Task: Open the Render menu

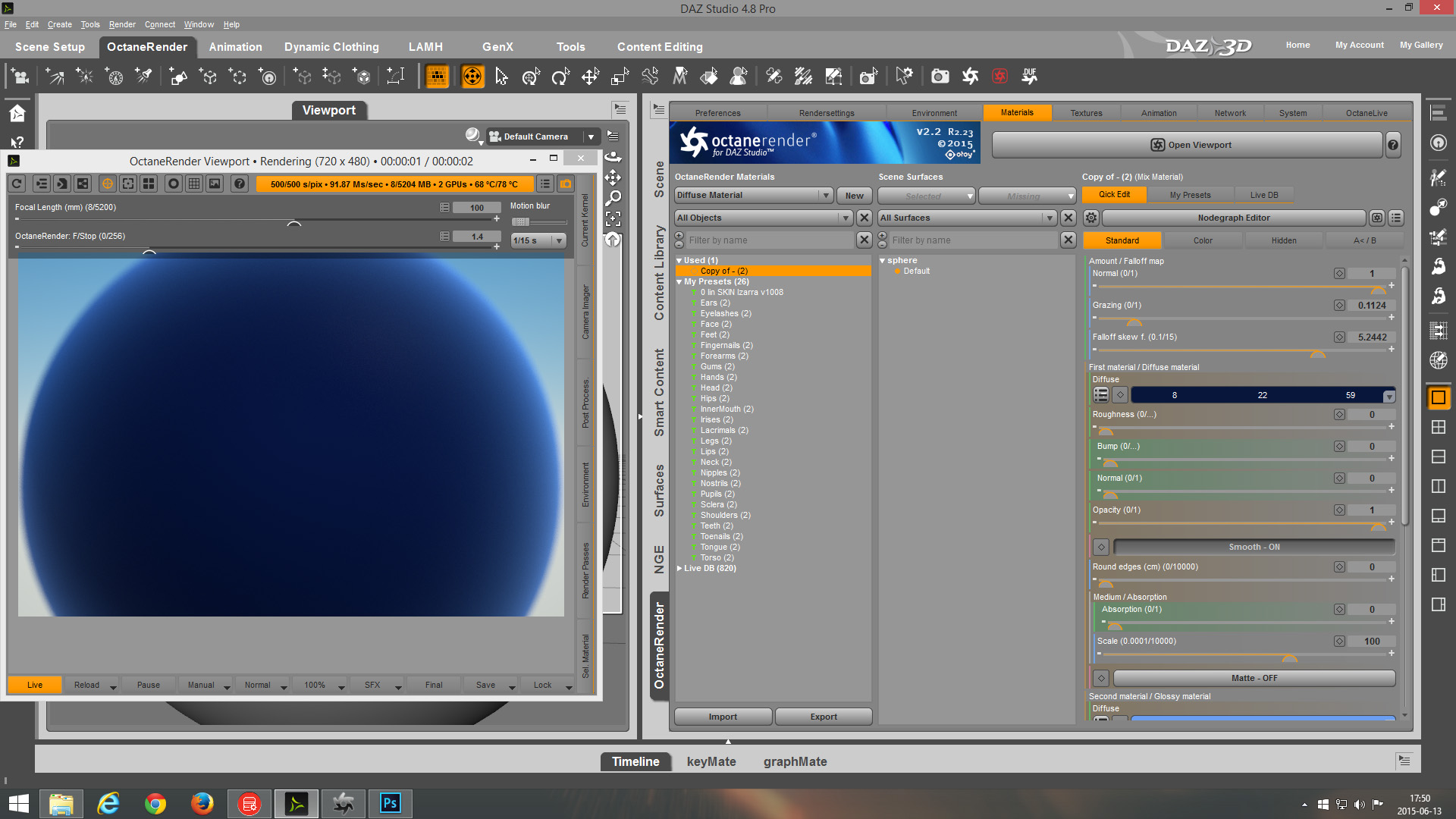Action: pos(121,24)
